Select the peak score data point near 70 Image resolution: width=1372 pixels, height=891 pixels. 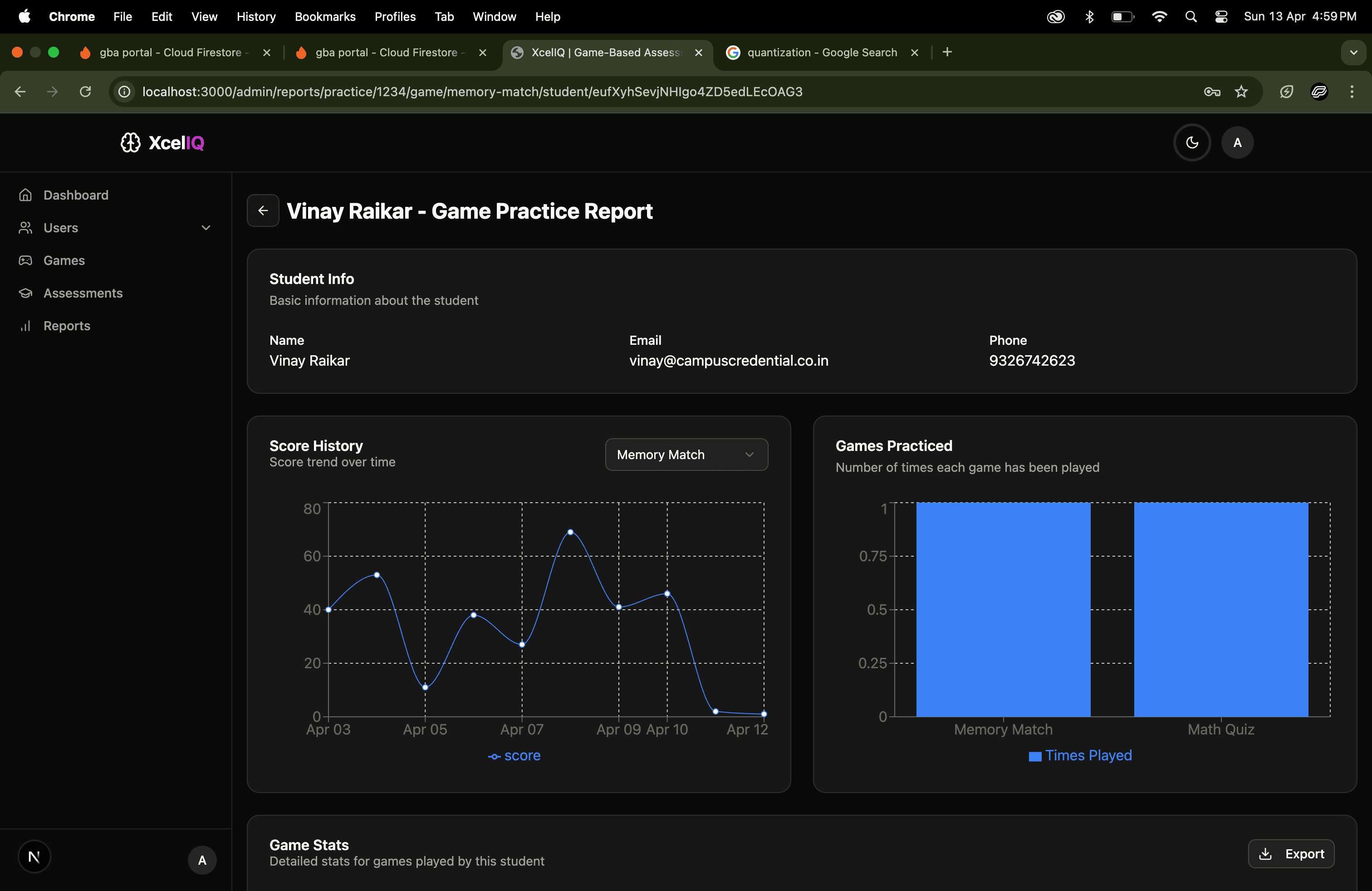[x=570, y=532]
